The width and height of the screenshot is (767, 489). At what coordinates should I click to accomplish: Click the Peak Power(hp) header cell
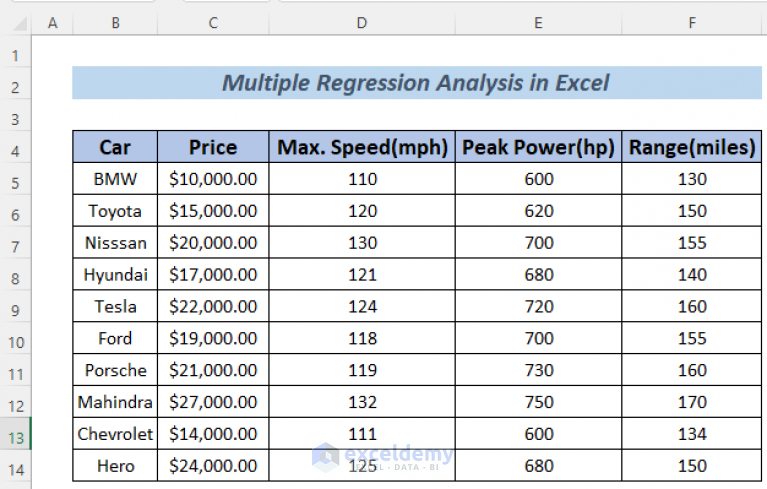click(x=539, y=147)
